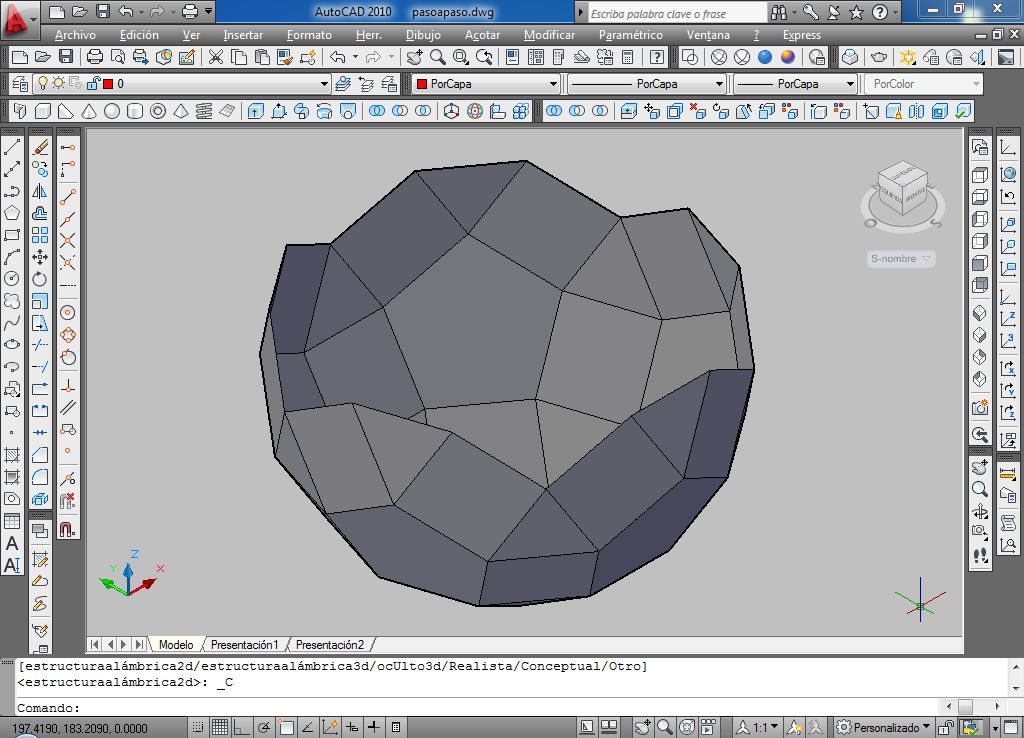Click the Plot (printer) icon
The image size is (1024, 738).
tap(97, 58)
